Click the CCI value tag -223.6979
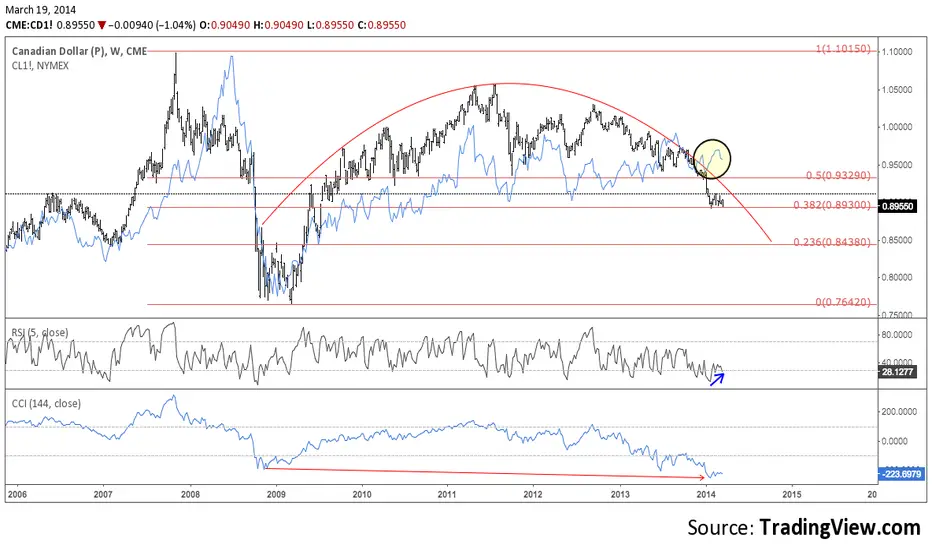Viewport: 932px width, 550px height. click(x=900, y=474)
